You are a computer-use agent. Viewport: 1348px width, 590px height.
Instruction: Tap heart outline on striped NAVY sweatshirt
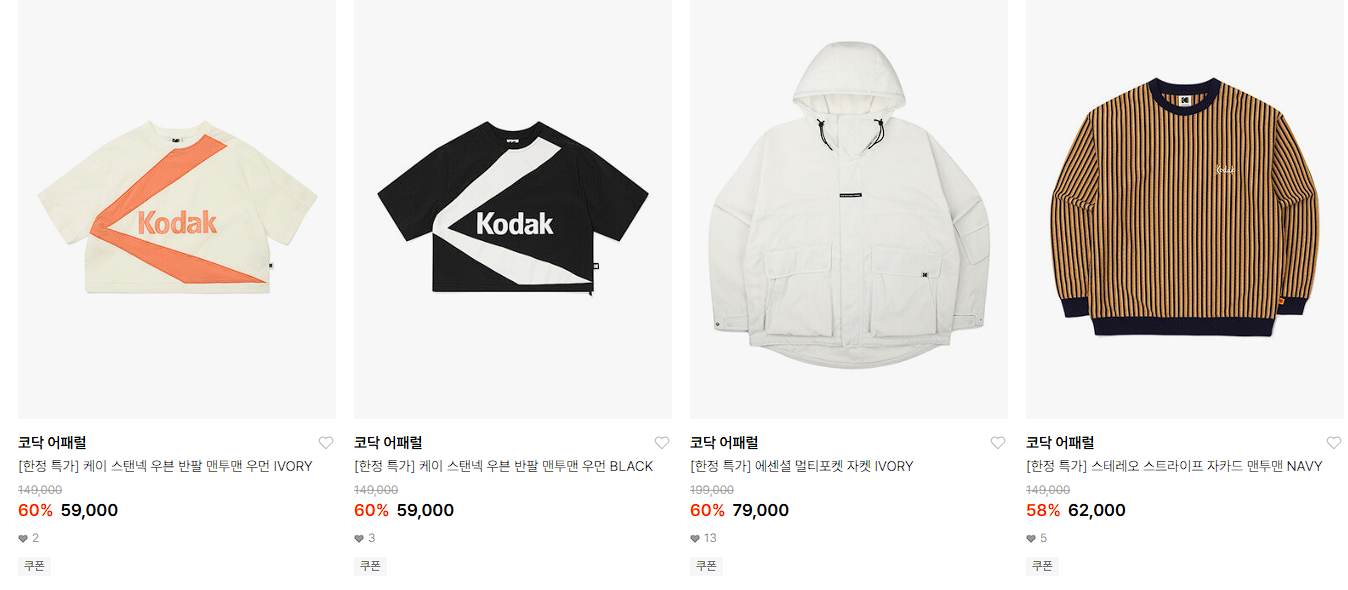[x=1334, y=443]
